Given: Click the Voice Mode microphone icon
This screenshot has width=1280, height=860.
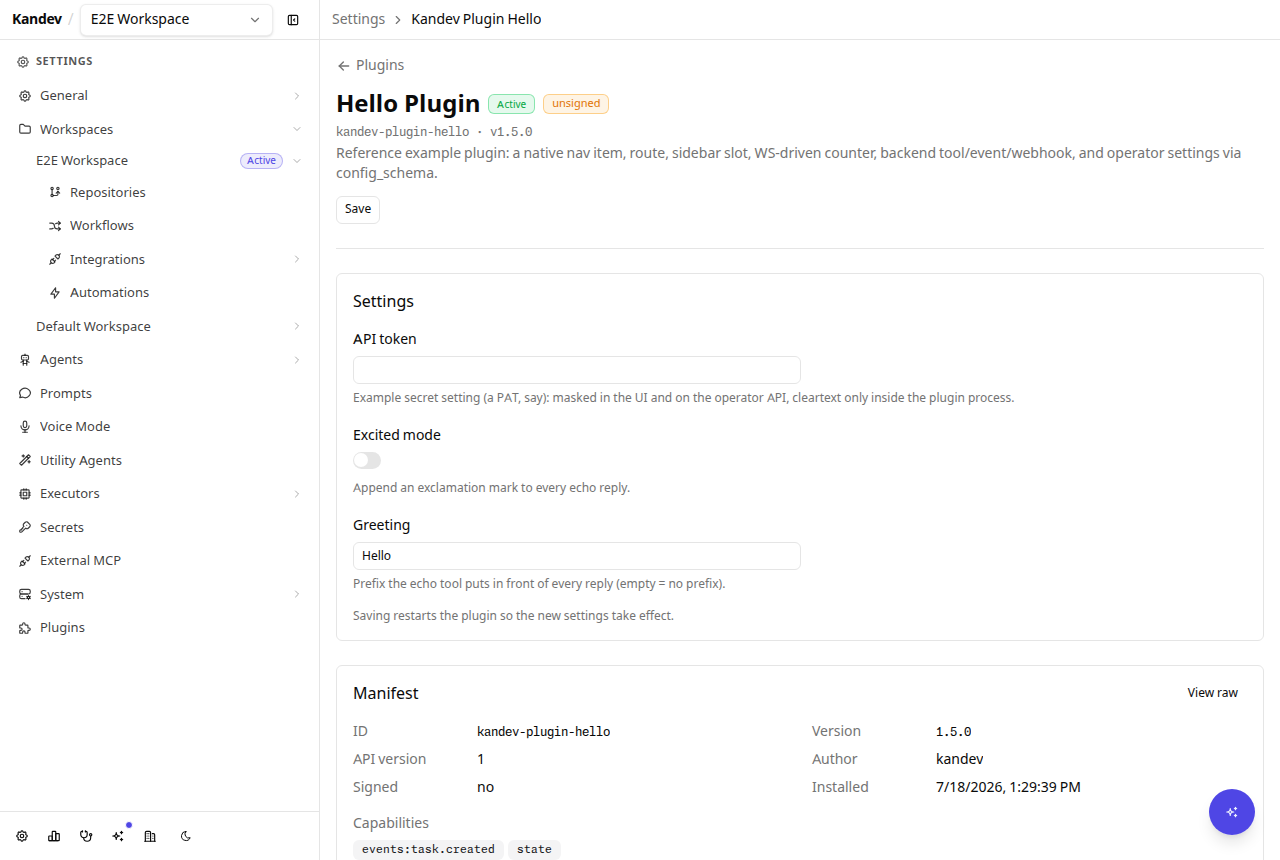Looking at the screenshot, I should (x=25, y=427).
